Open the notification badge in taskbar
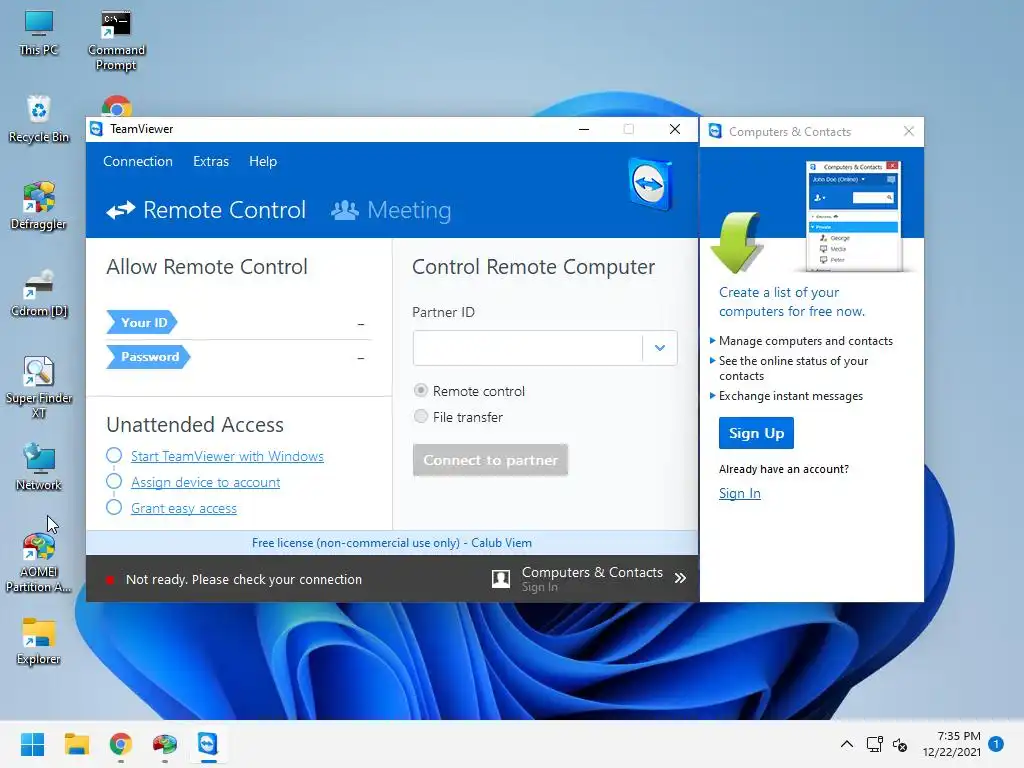Viewport: 1024px width, 768px height. [x=996, y=744]
